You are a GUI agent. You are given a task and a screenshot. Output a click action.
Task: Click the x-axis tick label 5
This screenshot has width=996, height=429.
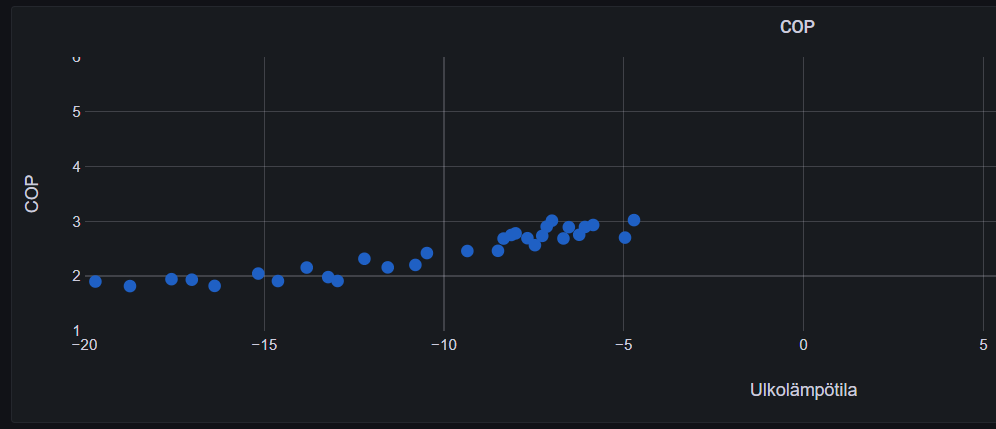click(x=983, y=345)
